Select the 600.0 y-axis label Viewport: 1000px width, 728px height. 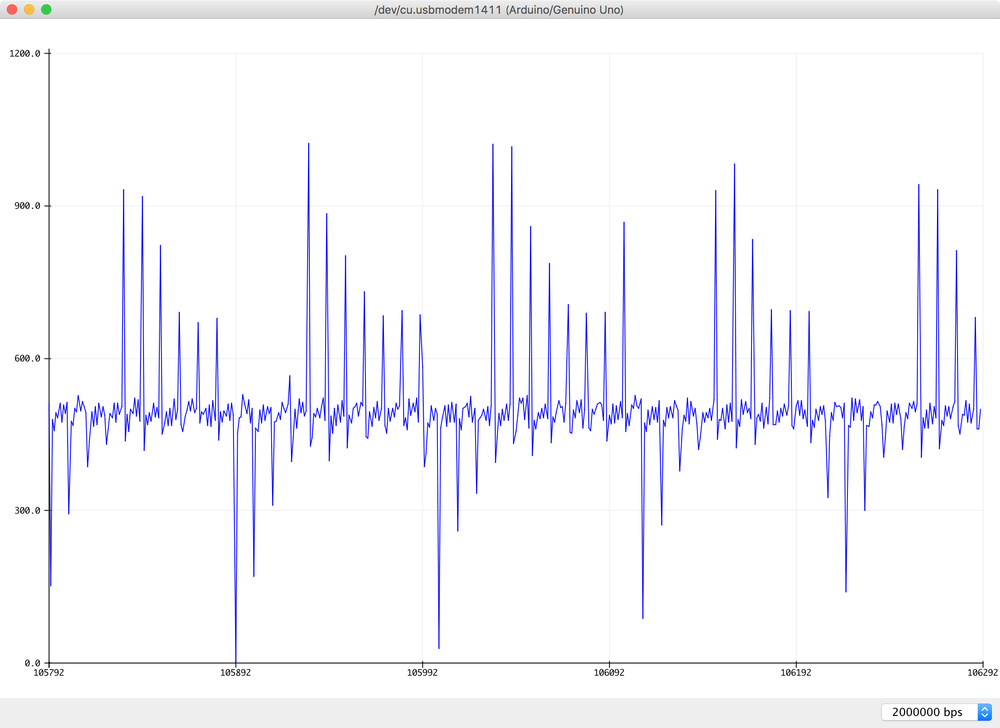pos(26,359)
